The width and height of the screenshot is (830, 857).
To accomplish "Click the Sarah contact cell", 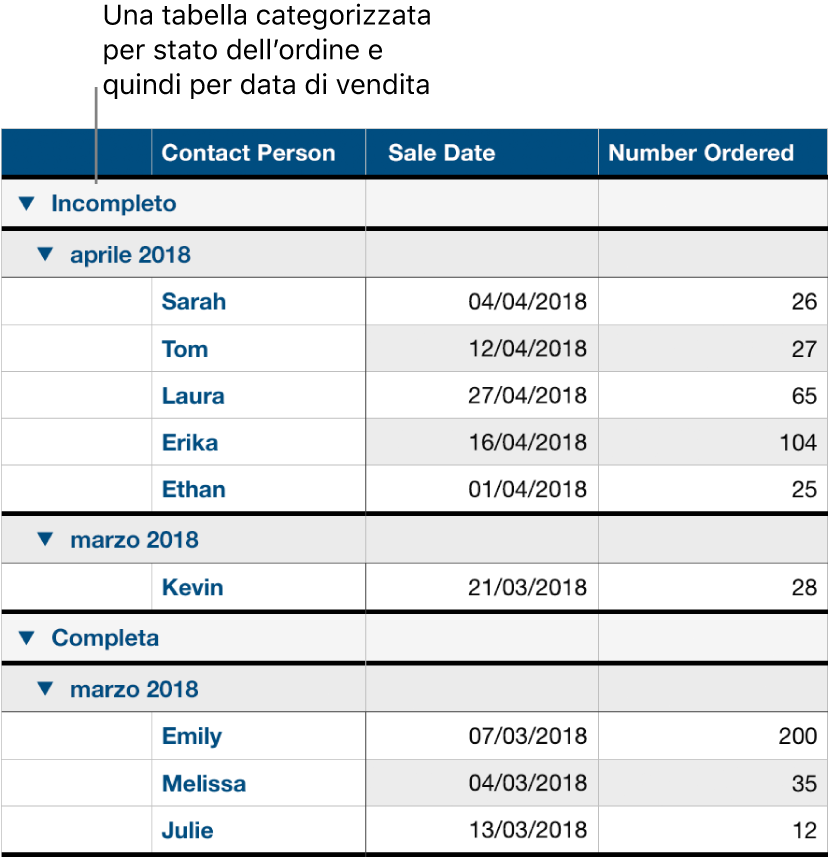I will coord(194,301).
